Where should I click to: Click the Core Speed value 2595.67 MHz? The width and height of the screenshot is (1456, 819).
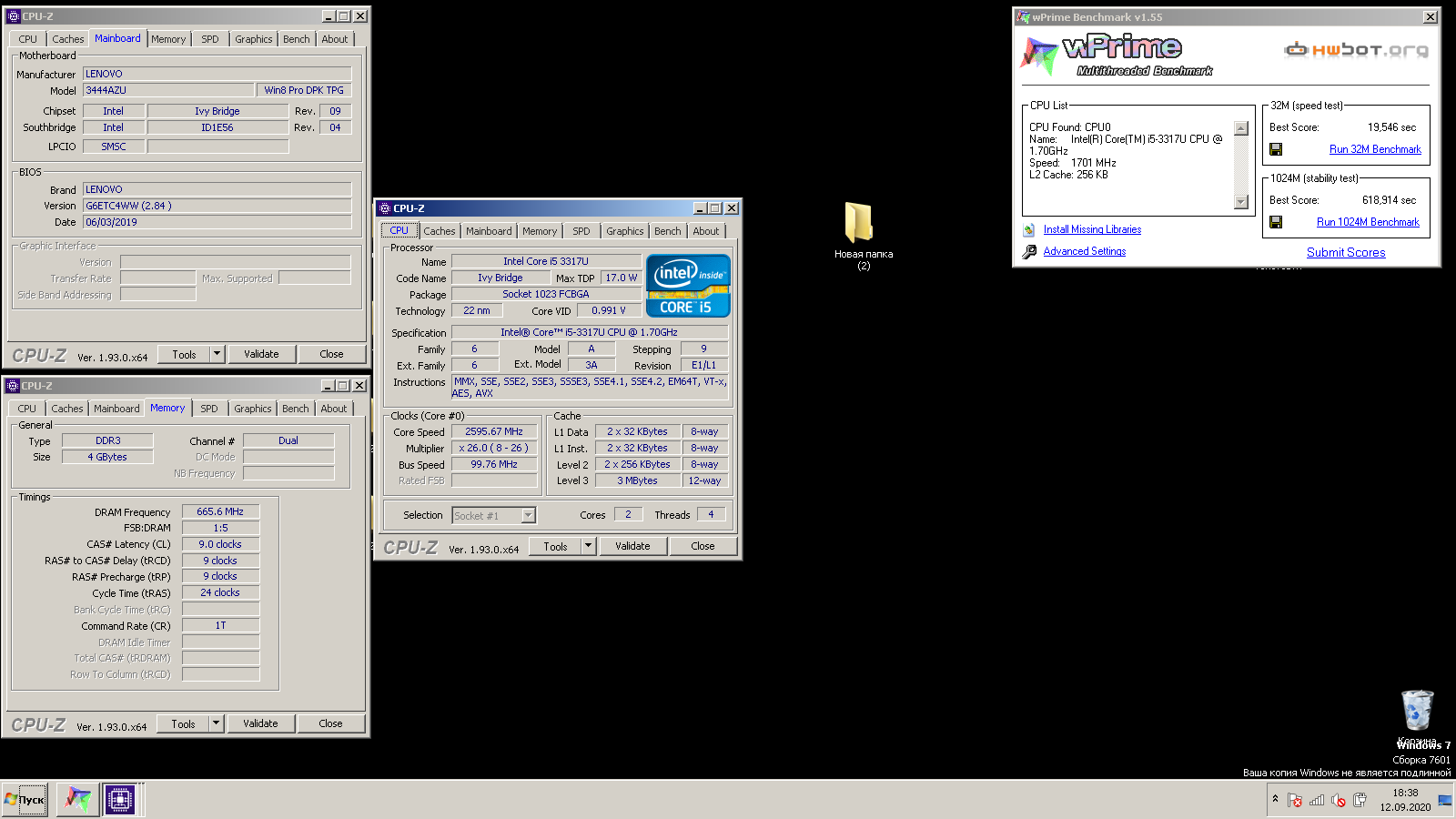pyautogui.click(x=494, y=431)
